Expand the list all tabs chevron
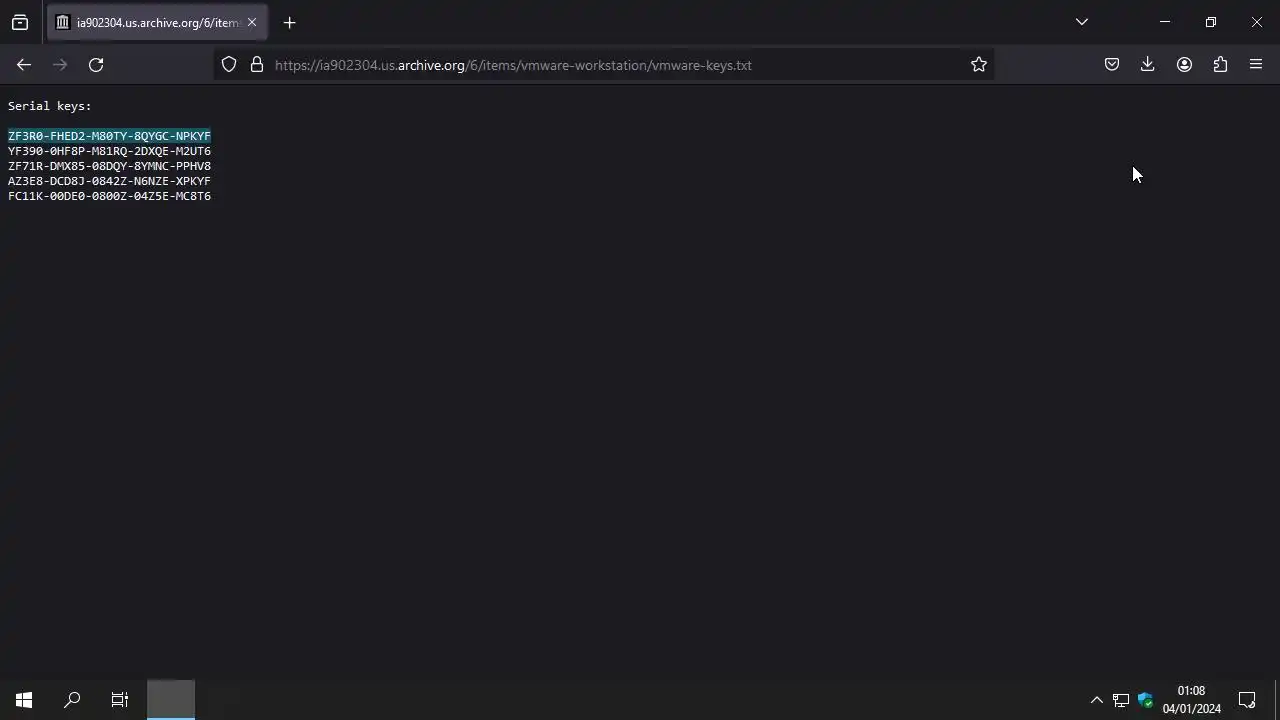This screenshot has height=720, width=1280. tap(1081, 22)
